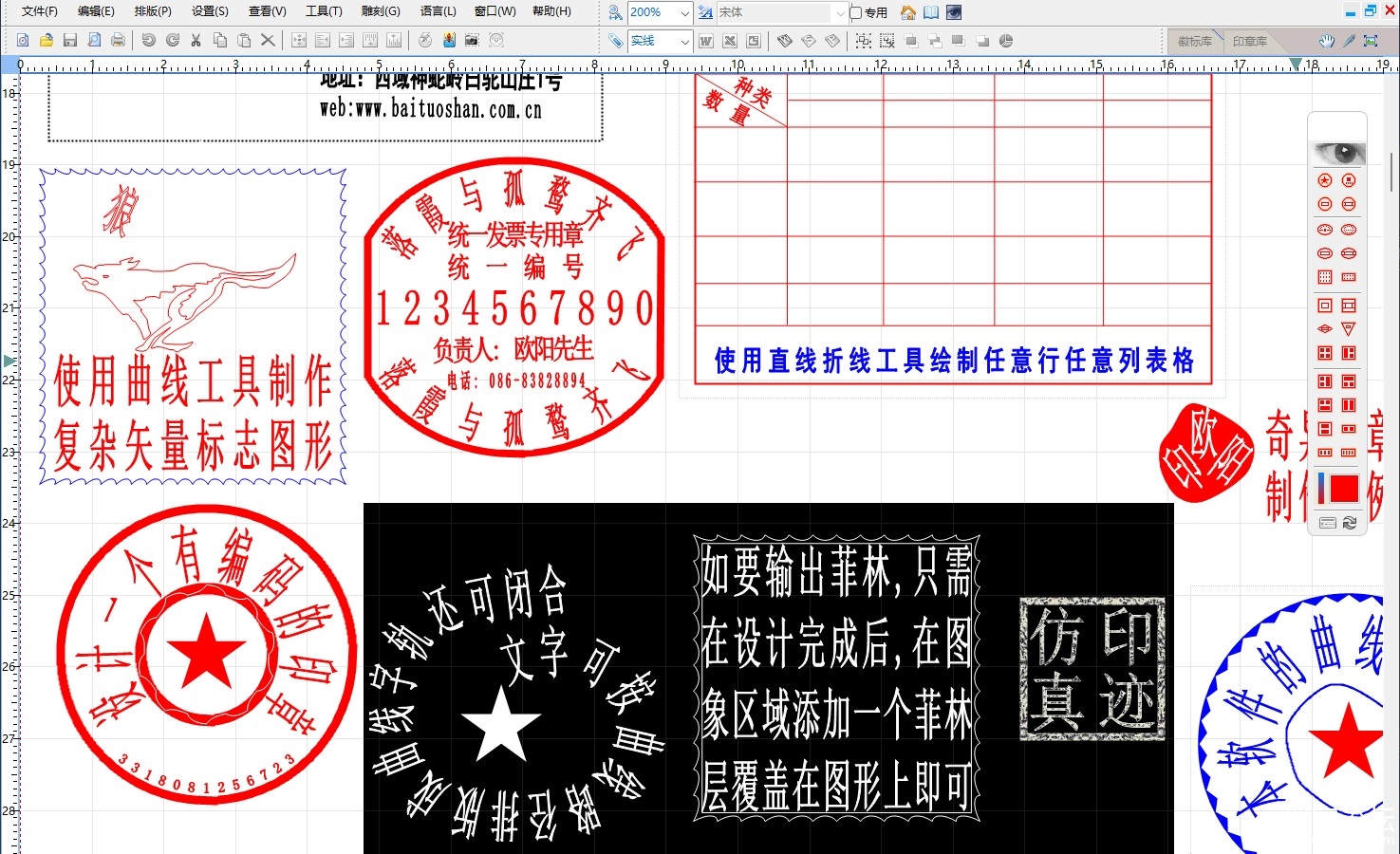Open the 工具(T) menu
1400x854 pixels.
(x=324, y=11)
